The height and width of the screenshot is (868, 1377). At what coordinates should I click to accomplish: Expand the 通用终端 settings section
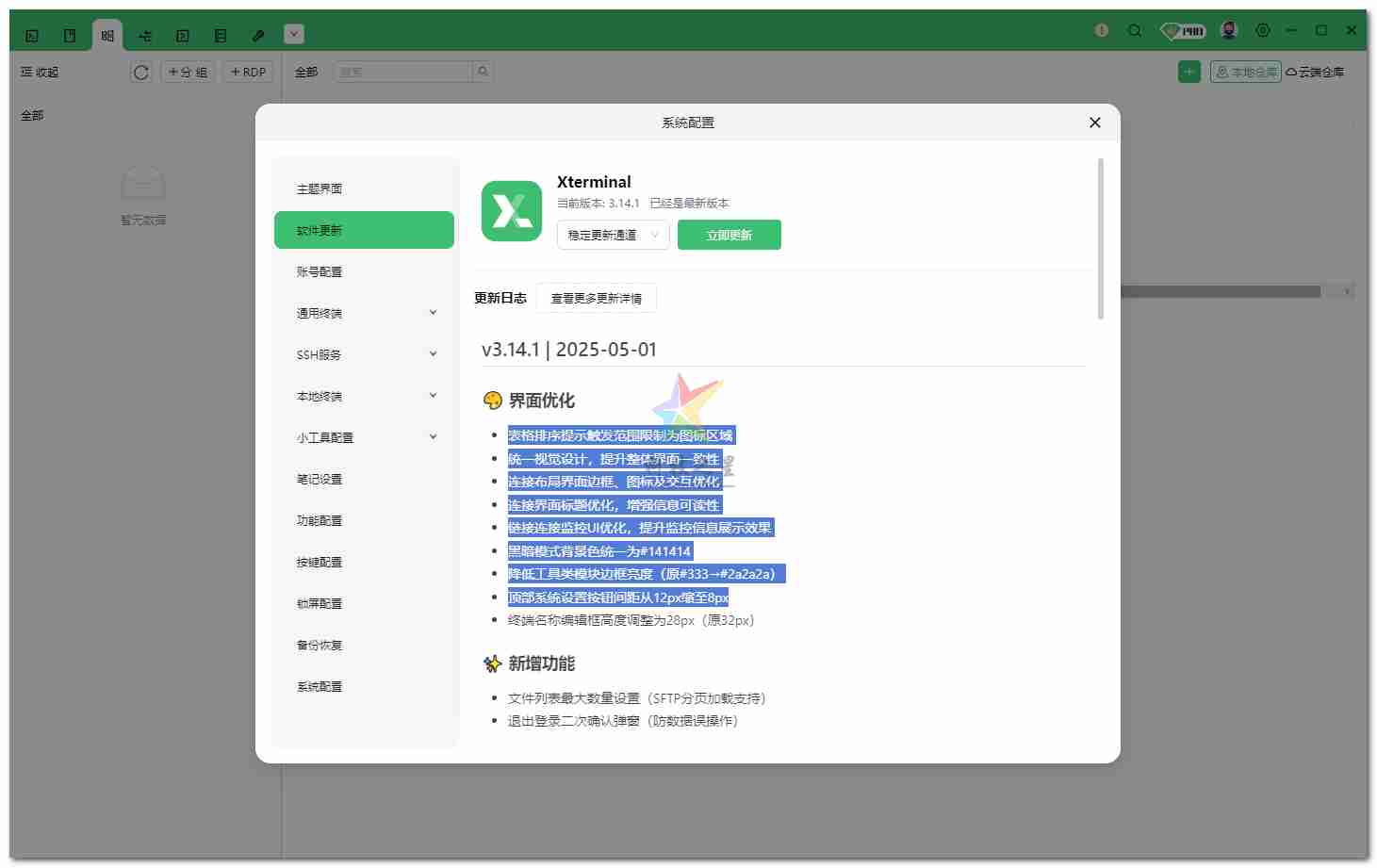coord(364,313)
